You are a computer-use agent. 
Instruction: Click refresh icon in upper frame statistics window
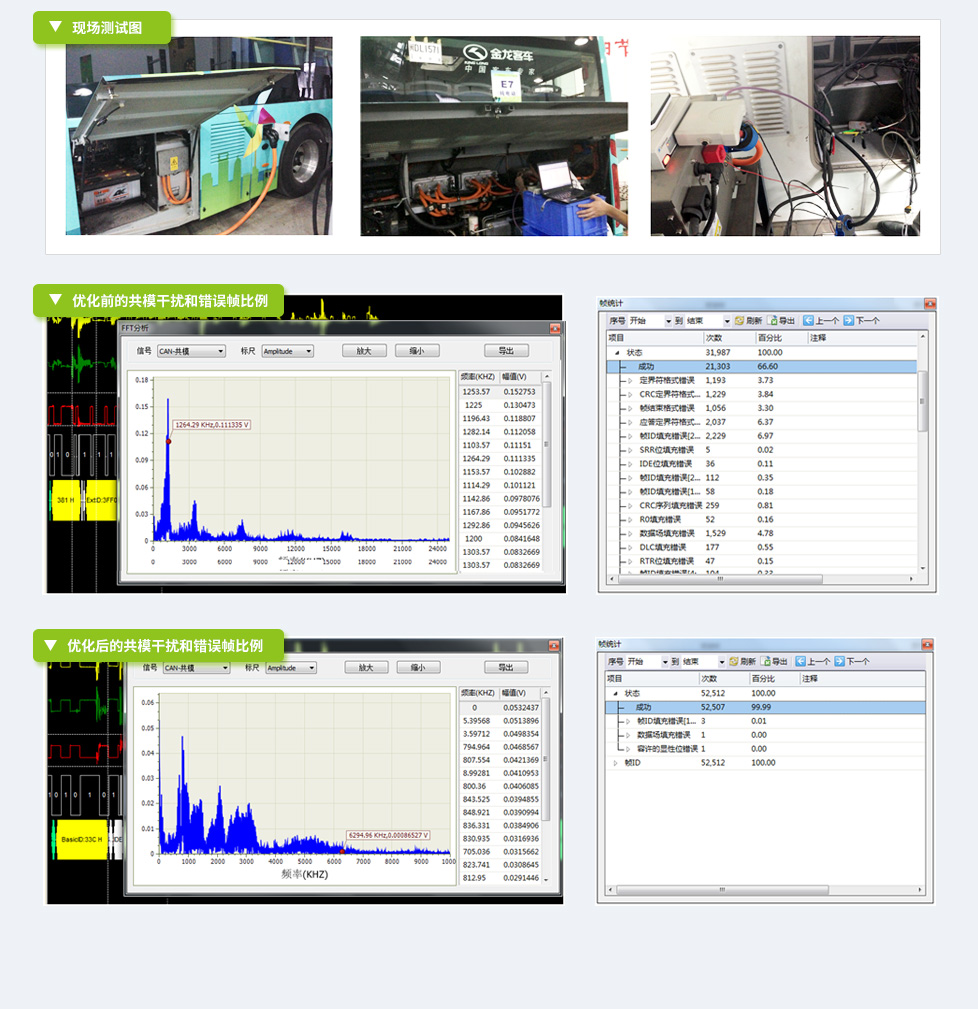coord(738,321)
